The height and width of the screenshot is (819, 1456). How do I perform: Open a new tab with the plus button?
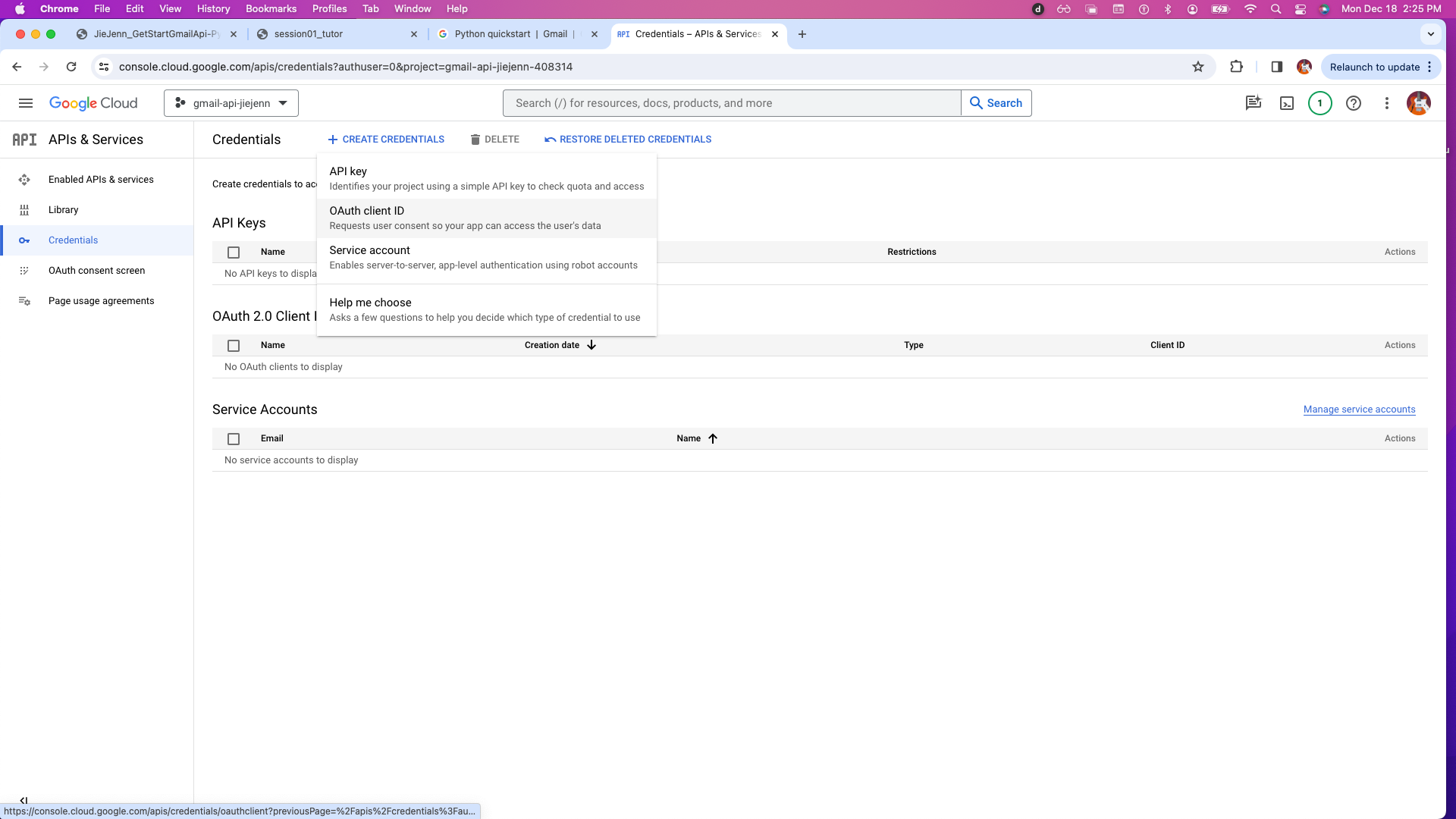click(x=802, y=34)
